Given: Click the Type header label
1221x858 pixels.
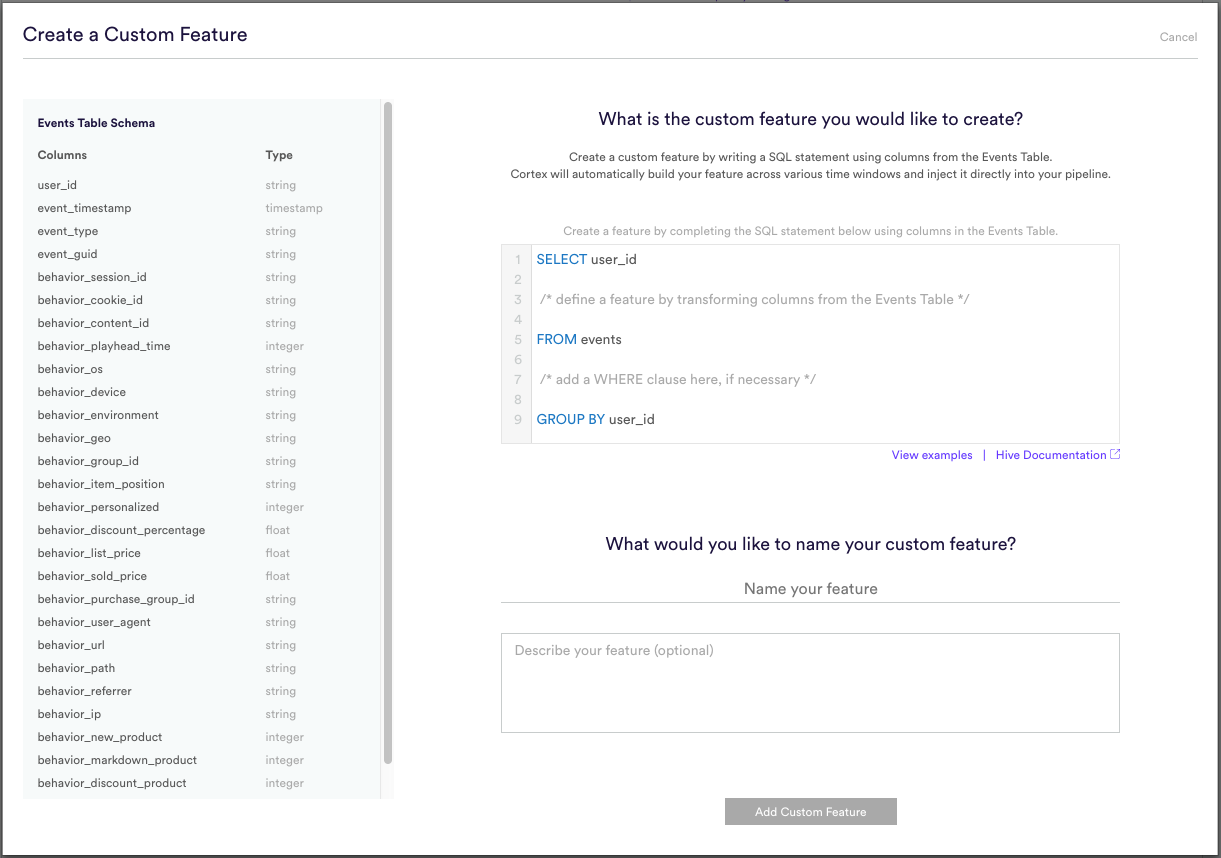Looking at the screenshot, I should (279, 155).
